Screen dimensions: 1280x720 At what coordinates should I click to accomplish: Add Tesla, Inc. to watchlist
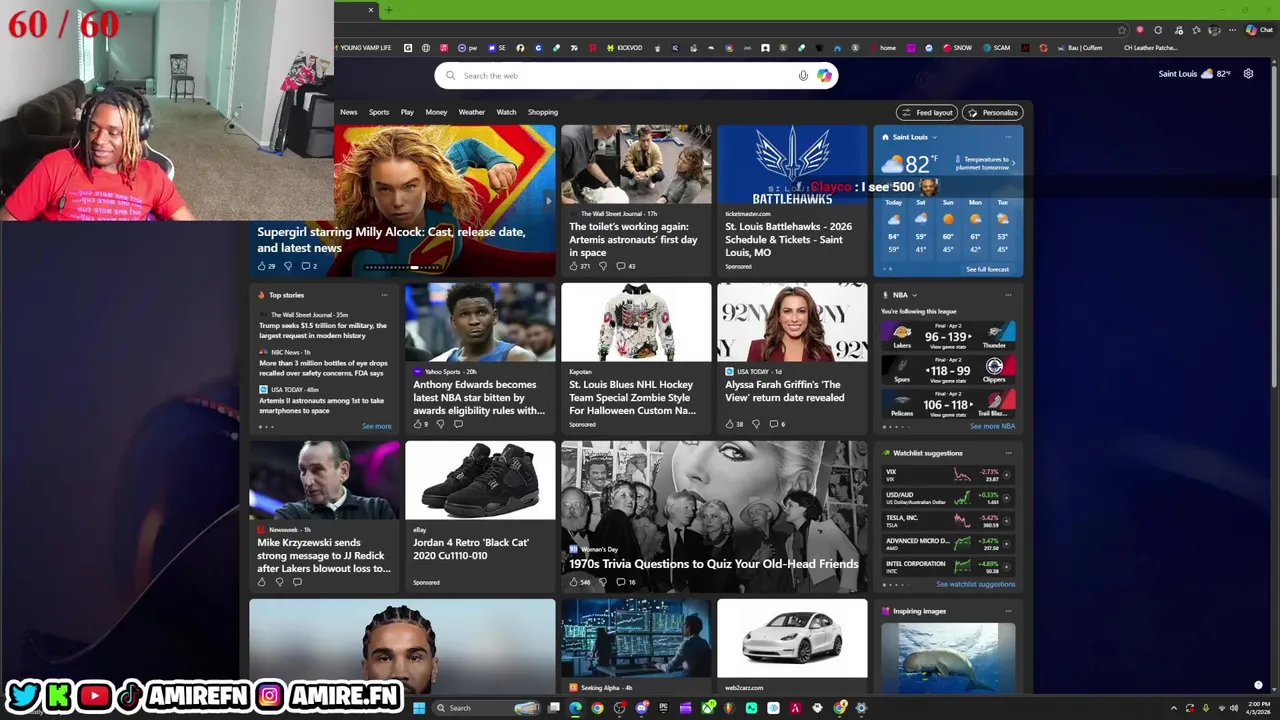point(1007,521)
